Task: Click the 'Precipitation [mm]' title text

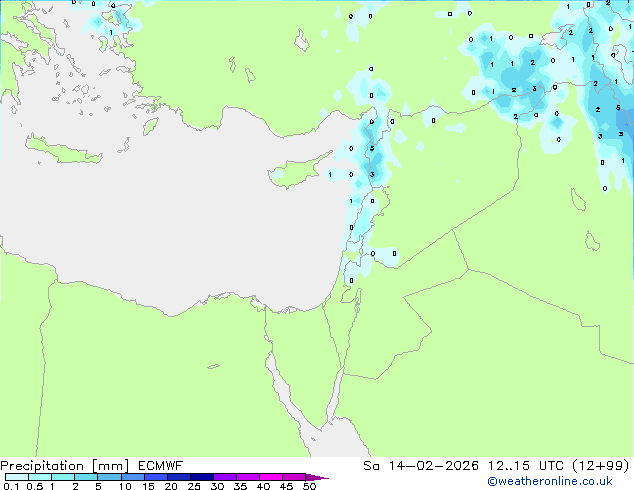Action: pyautogui.click(x=64, y=466)
